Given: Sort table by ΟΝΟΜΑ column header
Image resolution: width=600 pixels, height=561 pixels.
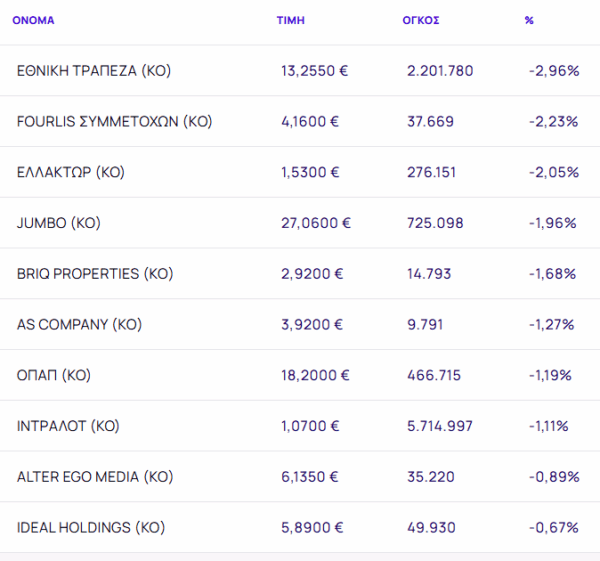Looking at the screenshot, I should pos(33,20).
